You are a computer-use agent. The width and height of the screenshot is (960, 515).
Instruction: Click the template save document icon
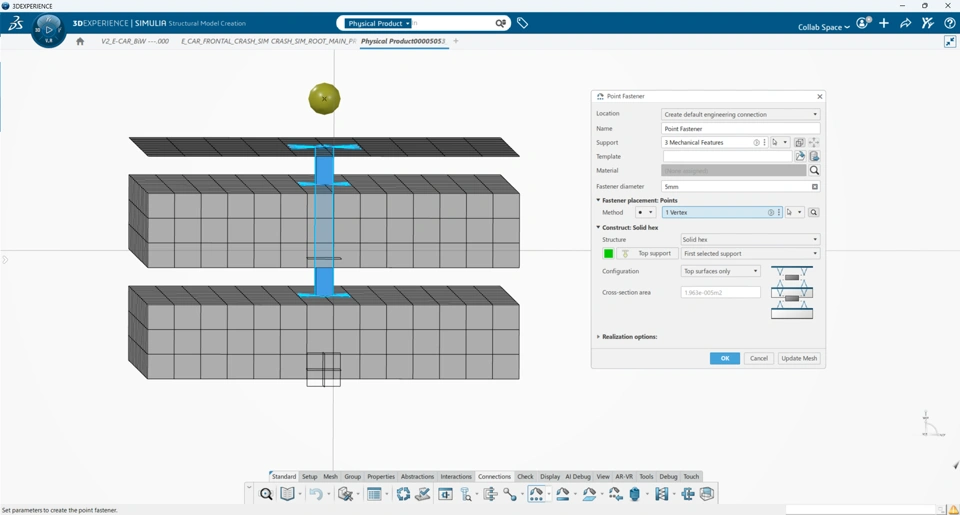coord(814,157)
